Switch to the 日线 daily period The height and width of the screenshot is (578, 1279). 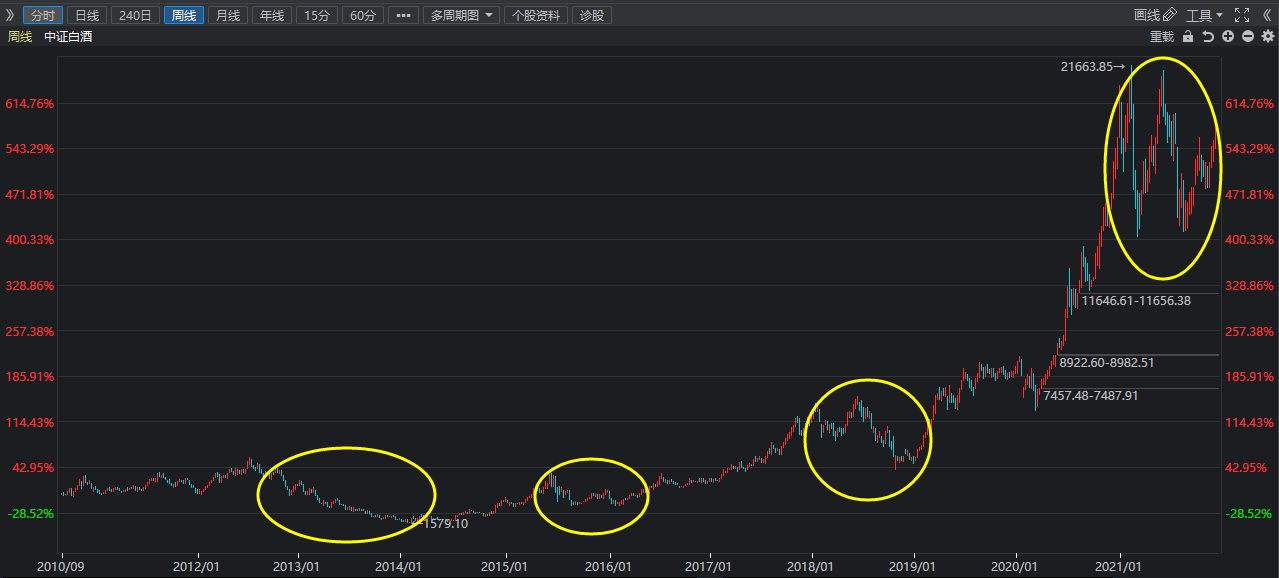[88, 15]
